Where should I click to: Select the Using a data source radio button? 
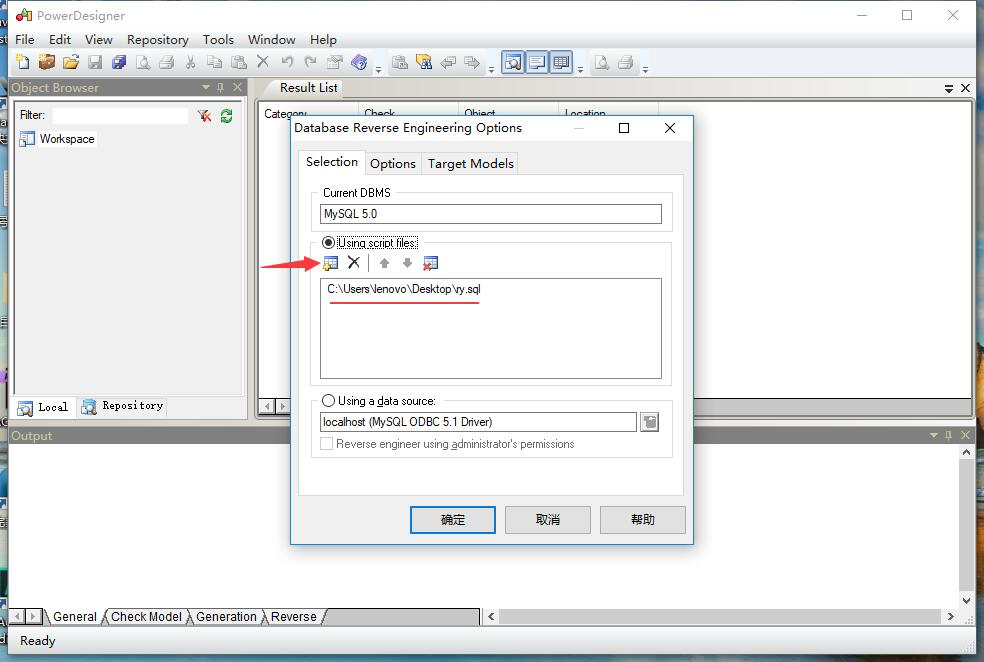(x=328, y=400)
